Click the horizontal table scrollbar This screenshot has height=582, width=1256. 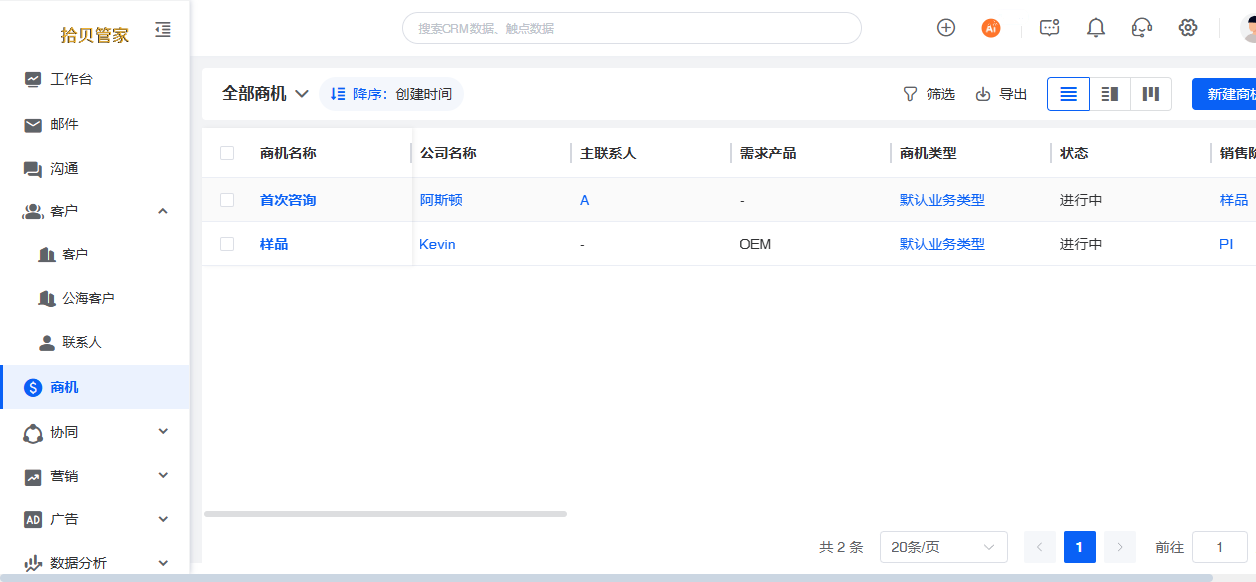click(x=385, y=514)
